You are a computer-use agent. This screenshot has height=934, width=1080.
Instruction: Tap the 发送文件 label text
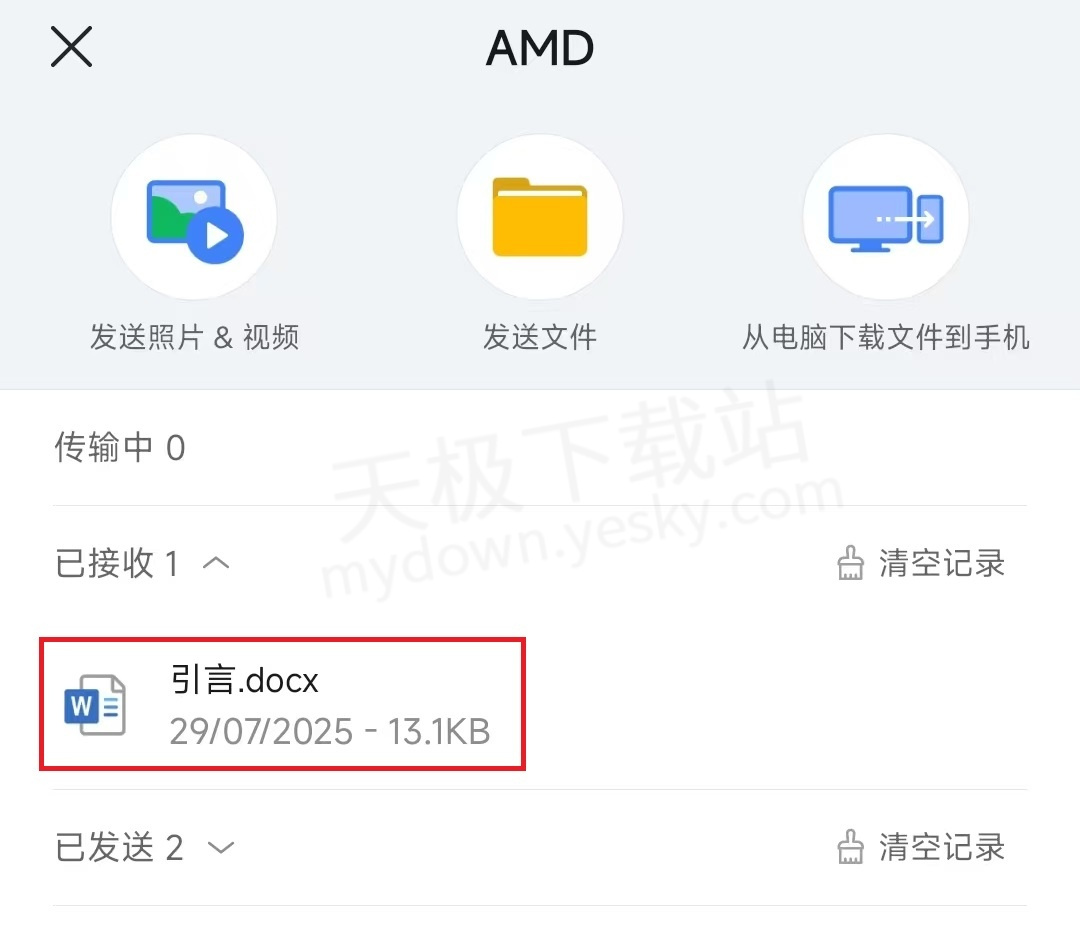coord(540,337)
